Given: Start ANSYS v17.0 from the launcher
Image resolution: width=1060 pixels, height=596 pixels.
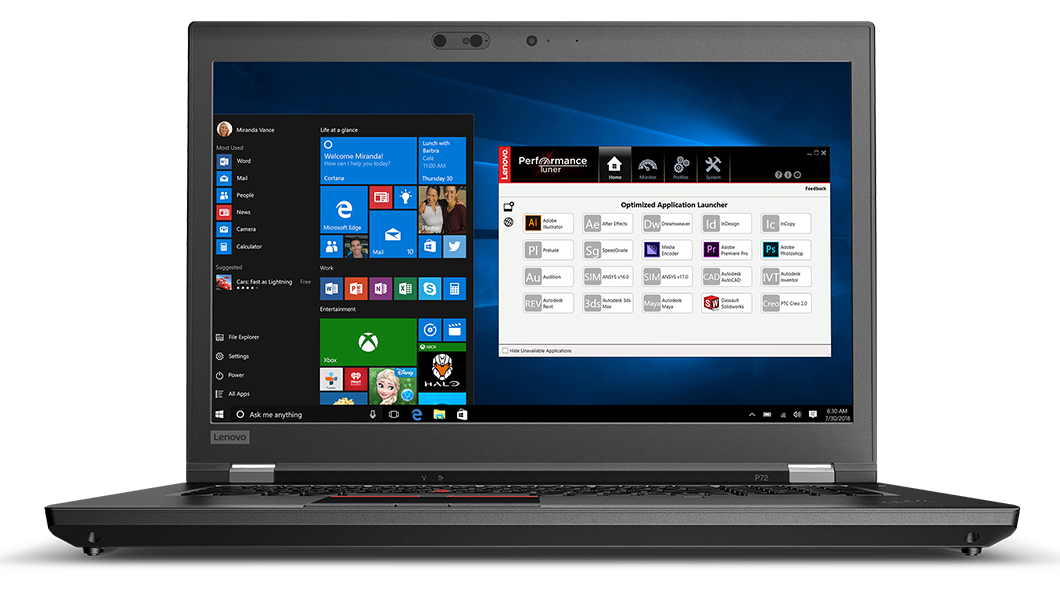Looking at the screenshot, I should pos(667,277).
